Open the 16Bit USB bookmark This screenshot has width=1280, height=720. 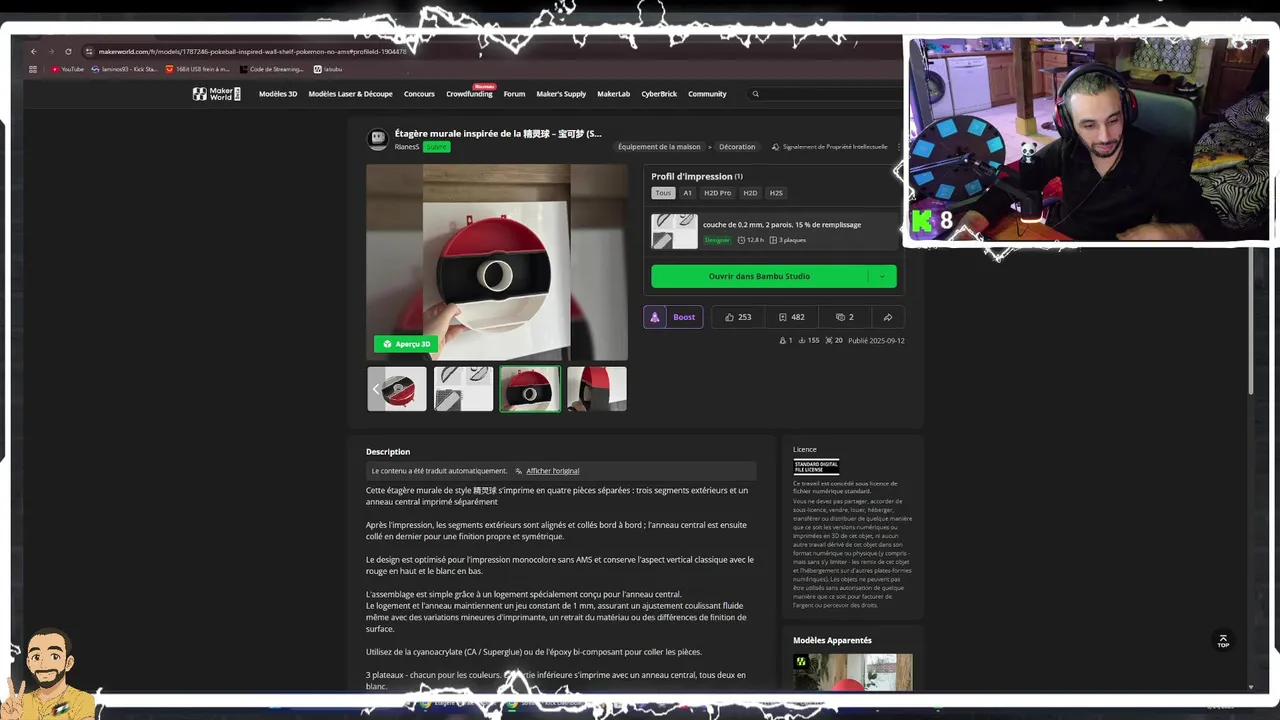coord(197,69)
